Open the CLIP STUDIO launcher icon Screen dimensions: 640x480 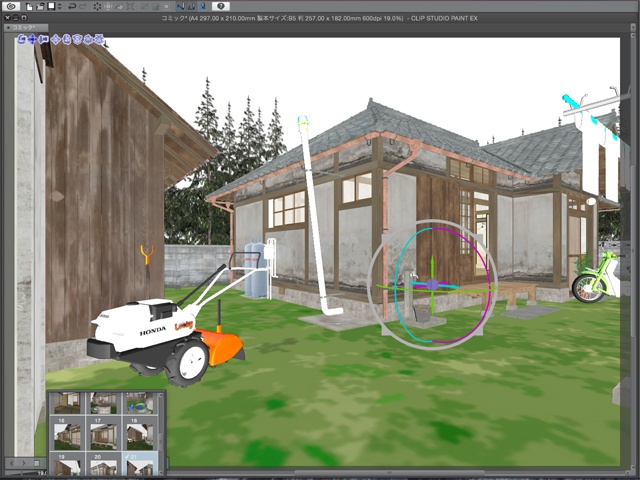[11, 6]
